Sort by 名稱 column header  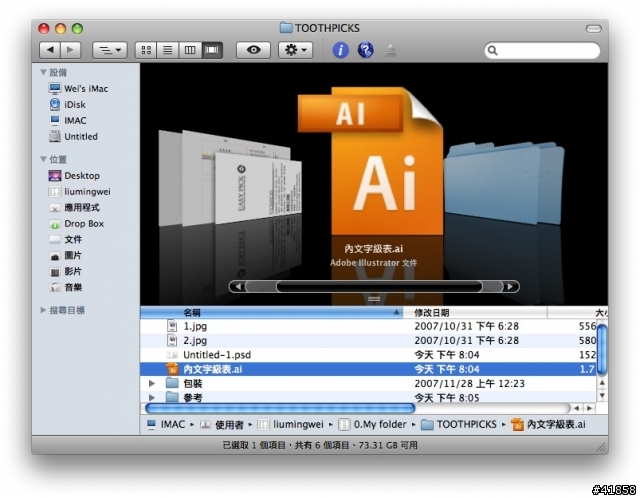pos(271,313)
